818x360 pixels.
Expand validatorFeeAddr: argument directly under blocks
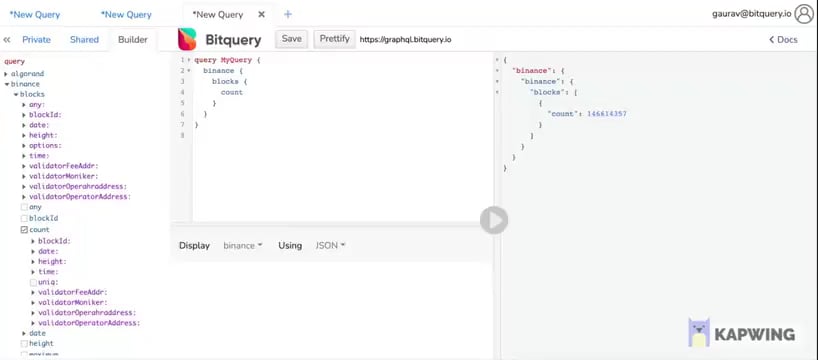pyautogui.click(x=24, y=166)
